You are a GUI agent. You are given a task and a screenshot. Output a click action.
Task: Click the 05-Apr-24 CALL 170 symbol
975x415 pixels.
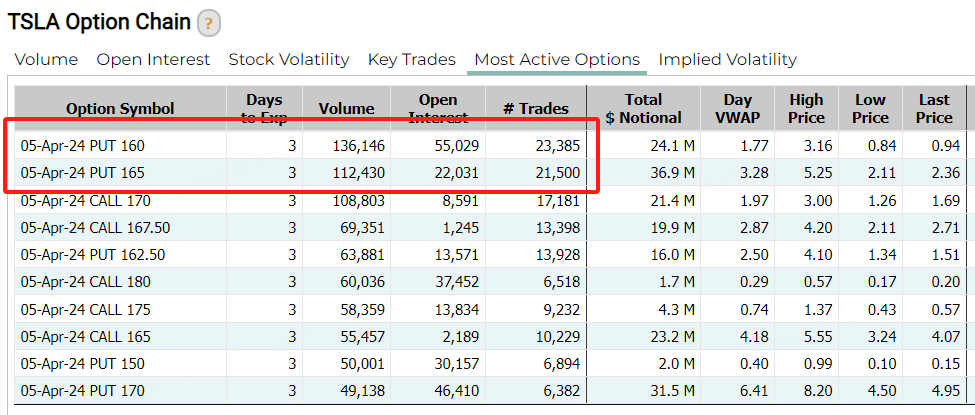[x=86, y=201]
